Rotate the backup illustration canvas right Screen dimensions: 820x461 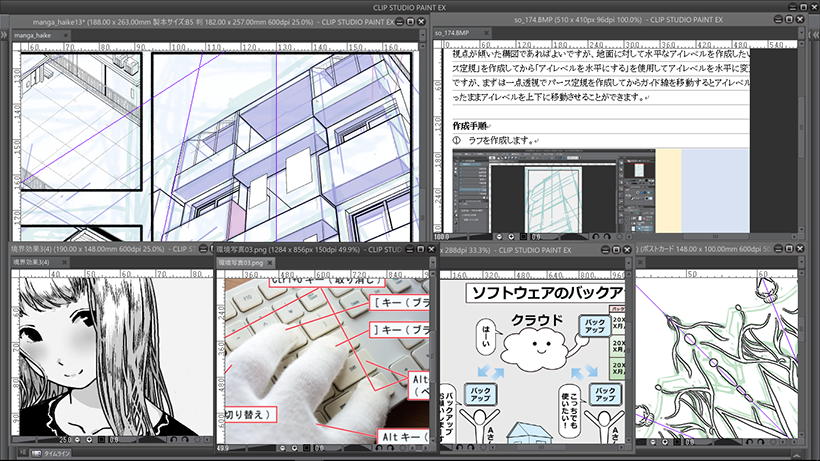tap(471, 447)
